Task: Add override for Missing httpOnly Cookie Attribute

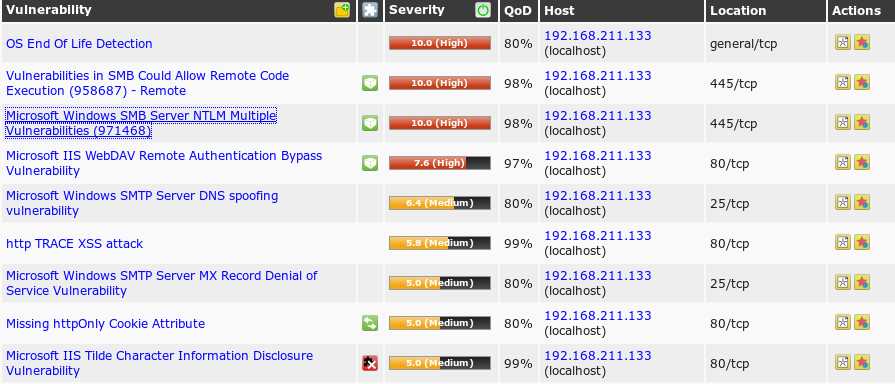Action: point(862,322)
